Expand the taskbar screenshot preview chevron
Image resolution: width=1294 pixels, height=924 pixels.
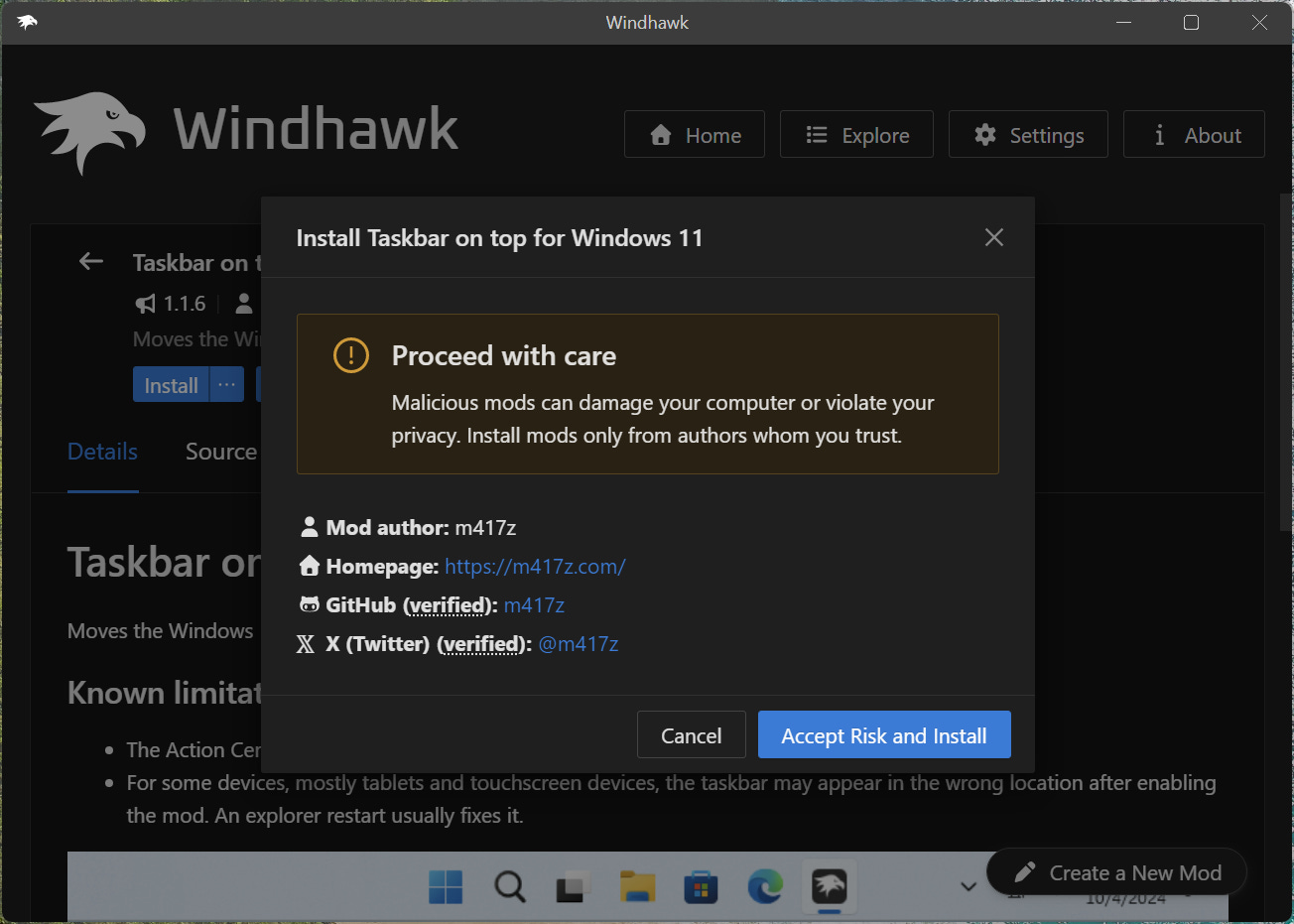click(x=968, y=884)
